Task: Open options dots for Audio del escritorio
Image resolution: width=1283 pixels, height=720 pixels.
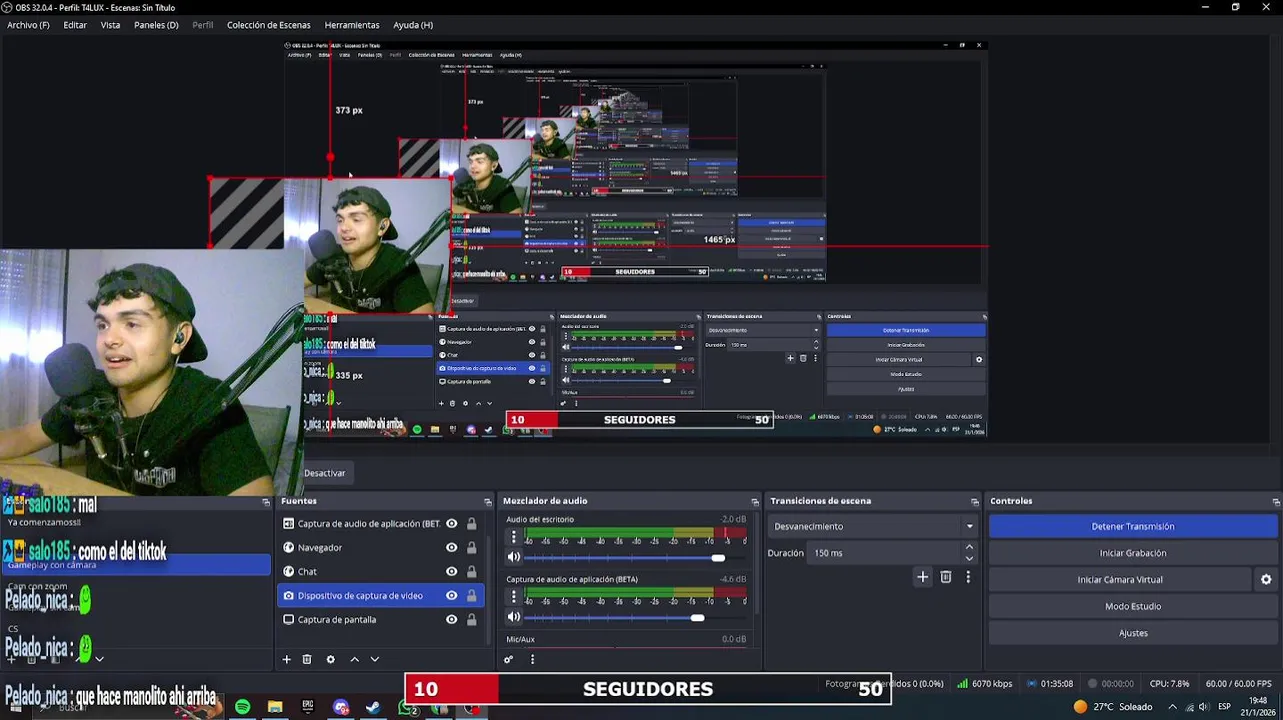Action: tap(514, 537)
